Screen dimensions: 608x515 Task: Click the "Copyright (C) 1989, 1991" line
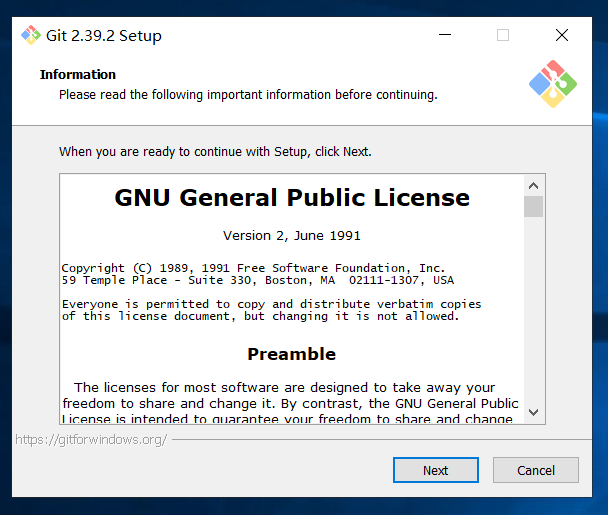pyautogui.click(x=253, y=268)
